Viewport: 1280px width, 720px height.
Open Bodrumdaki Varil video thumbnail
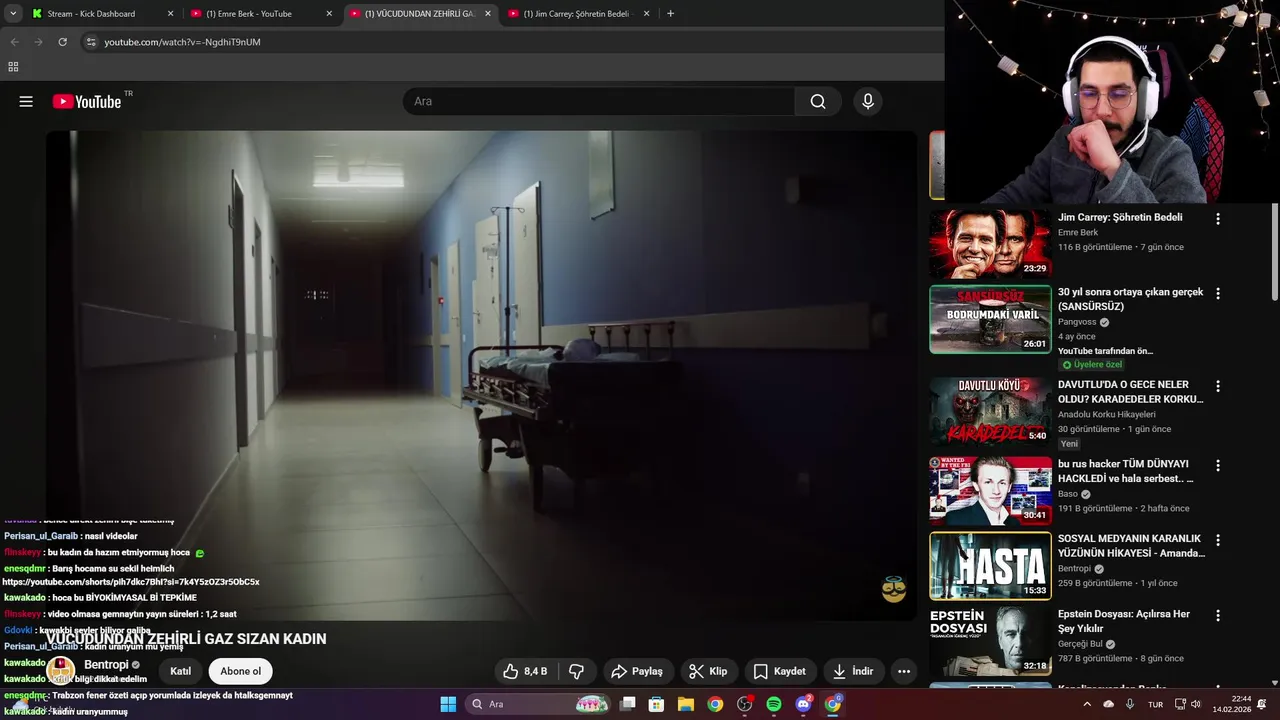tap(990, 319)
